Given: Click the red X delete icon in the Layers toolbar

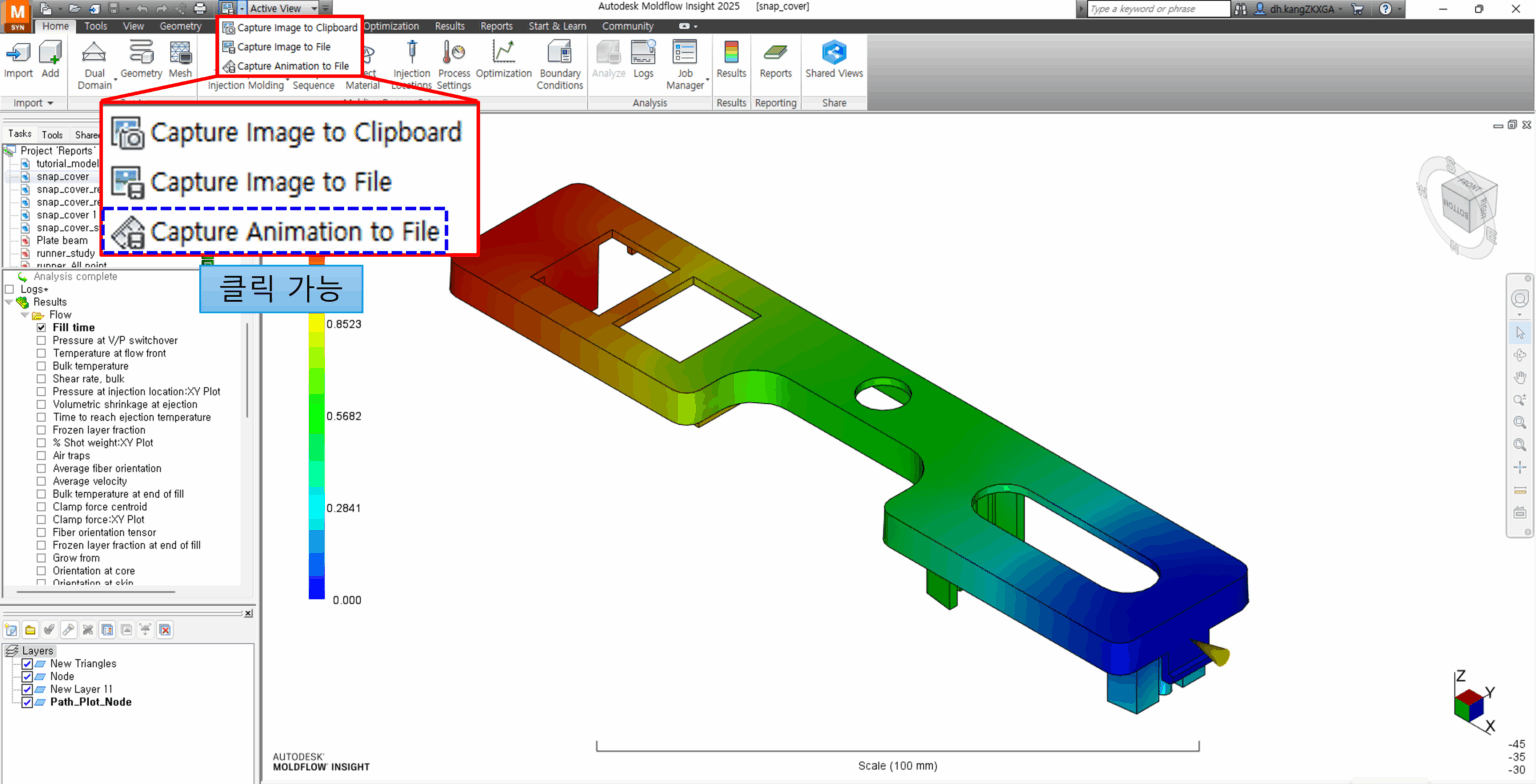Looking at the screenshot, I should point(165,630).
